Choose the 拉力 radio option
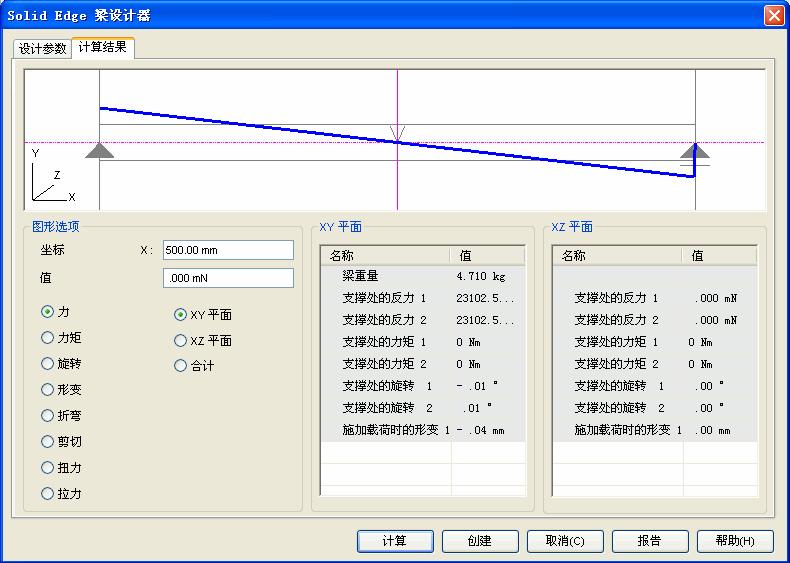 tap(47, 493)
